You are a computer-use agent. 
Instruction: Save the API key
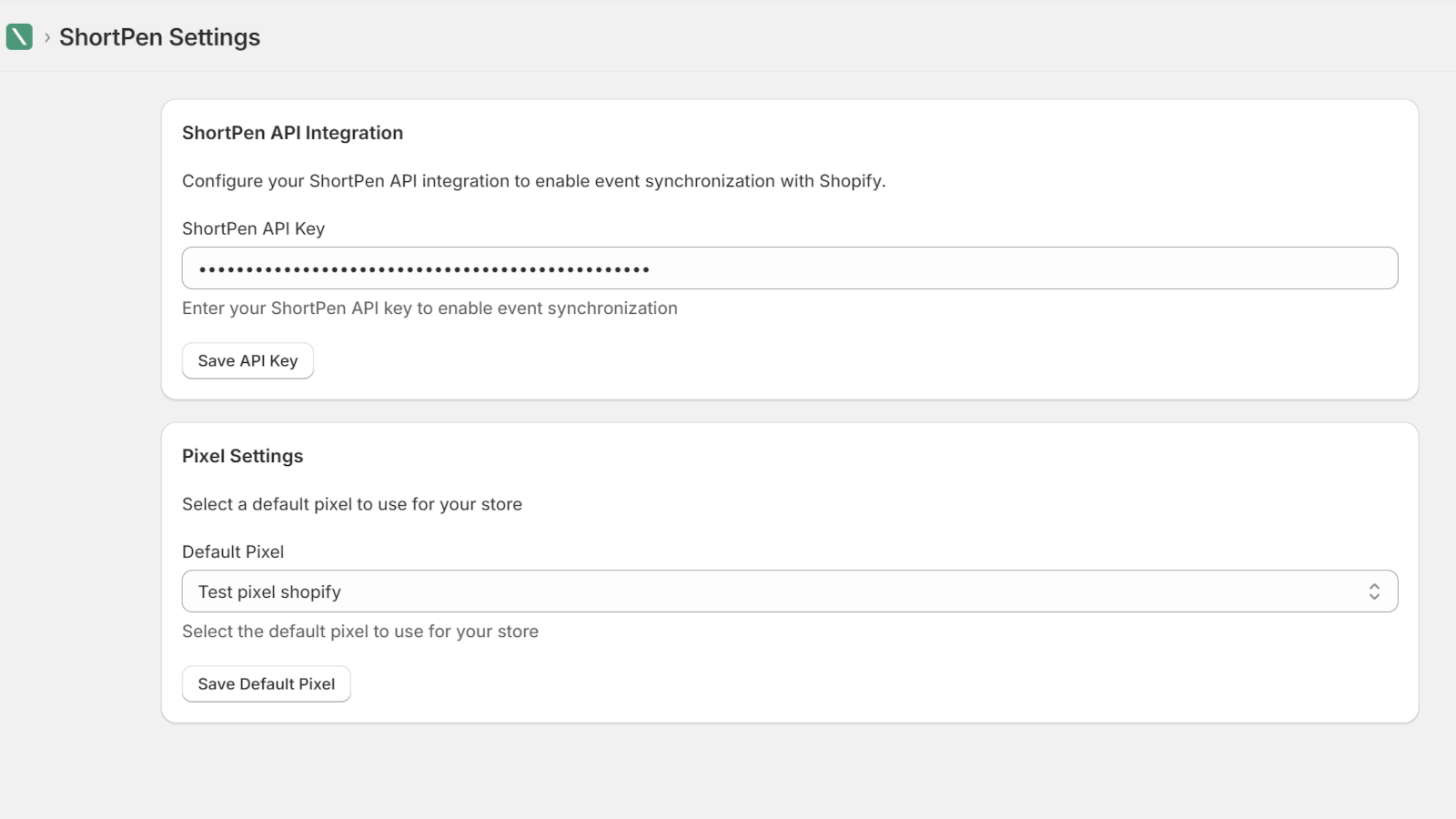pyautogui.click(x=248, y=360)
